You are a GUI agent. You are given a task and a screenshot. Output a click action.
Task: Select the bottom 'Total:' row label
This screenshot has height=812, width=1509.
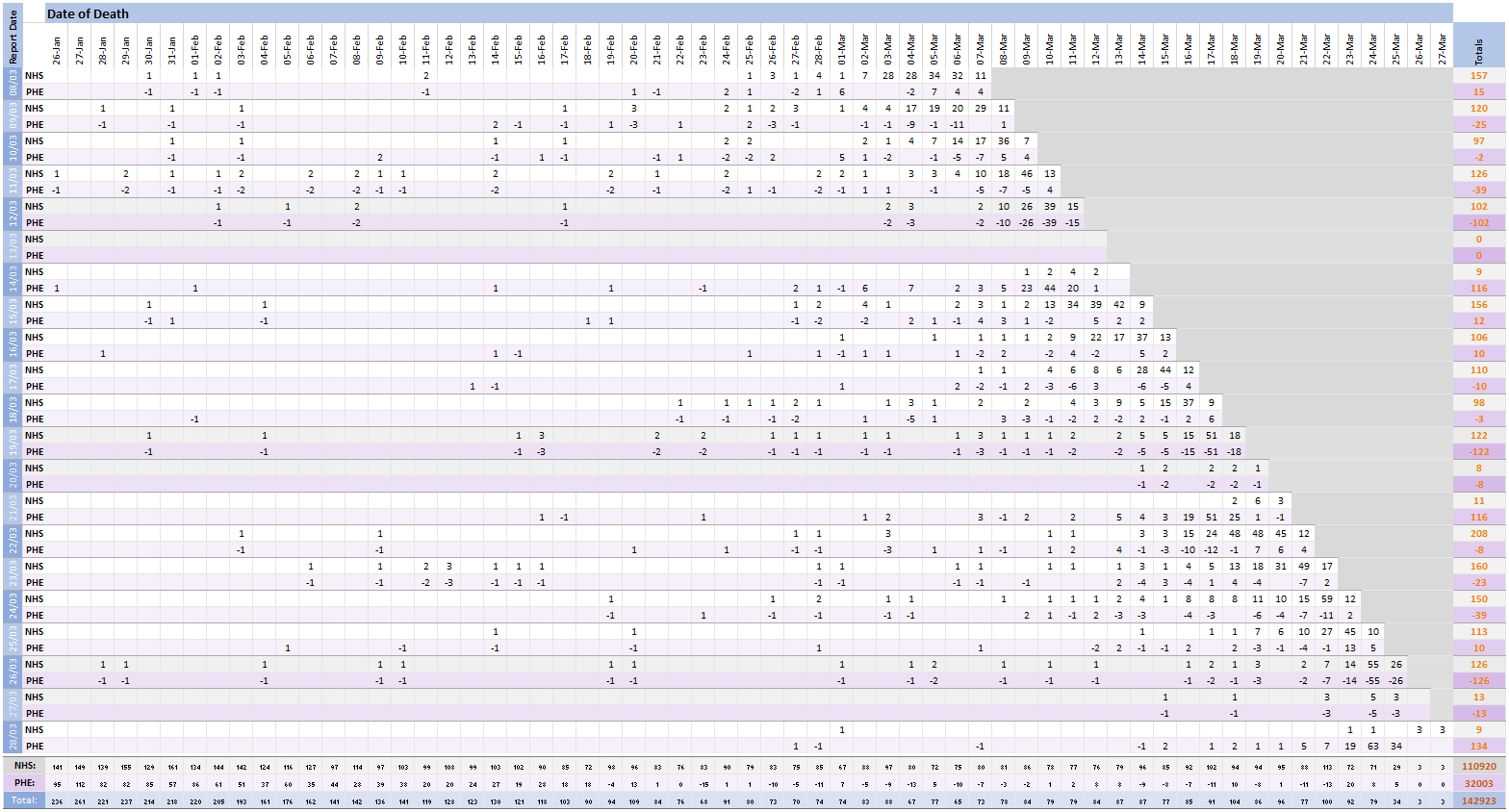pos(23,800)
